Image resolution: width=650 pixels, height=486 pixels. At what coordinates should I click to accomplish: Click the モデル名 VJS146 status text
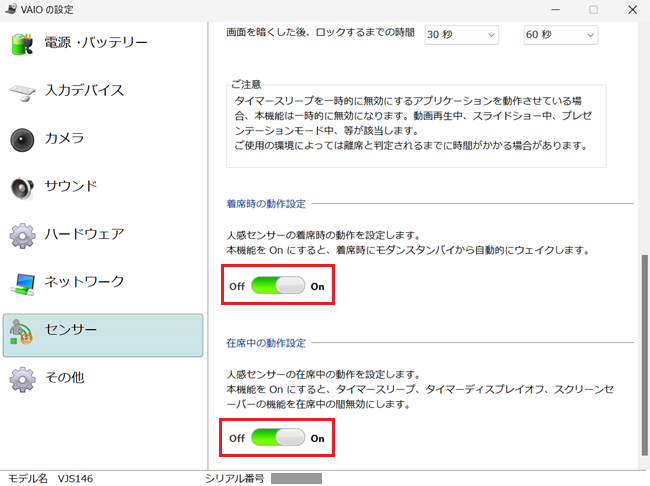51,479
